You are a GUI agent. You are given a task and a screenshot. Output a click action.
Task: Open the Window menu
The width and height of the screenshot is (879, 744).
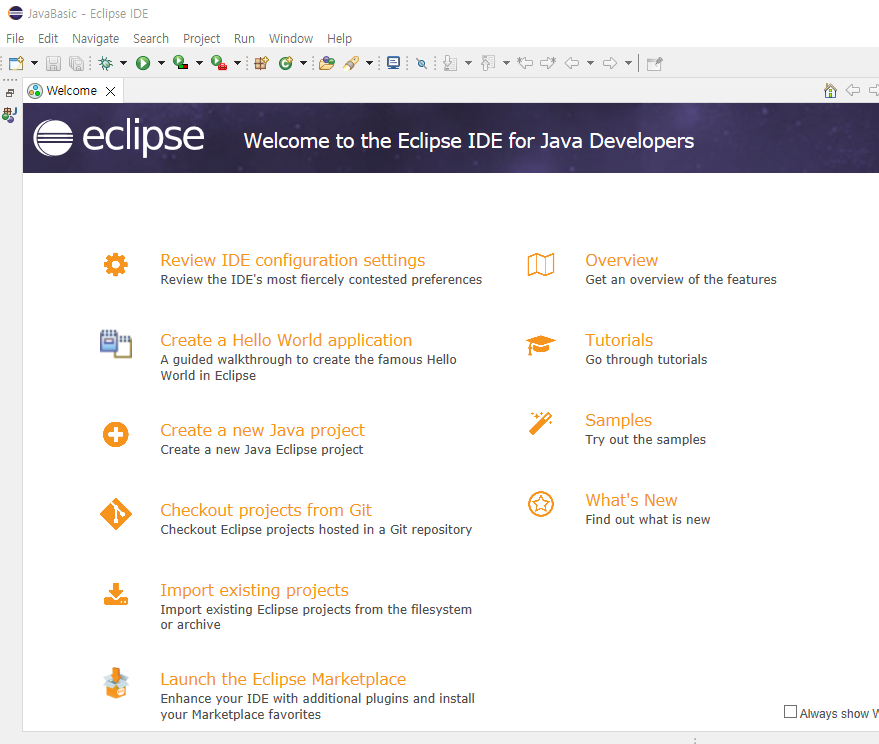coord(291,39)
